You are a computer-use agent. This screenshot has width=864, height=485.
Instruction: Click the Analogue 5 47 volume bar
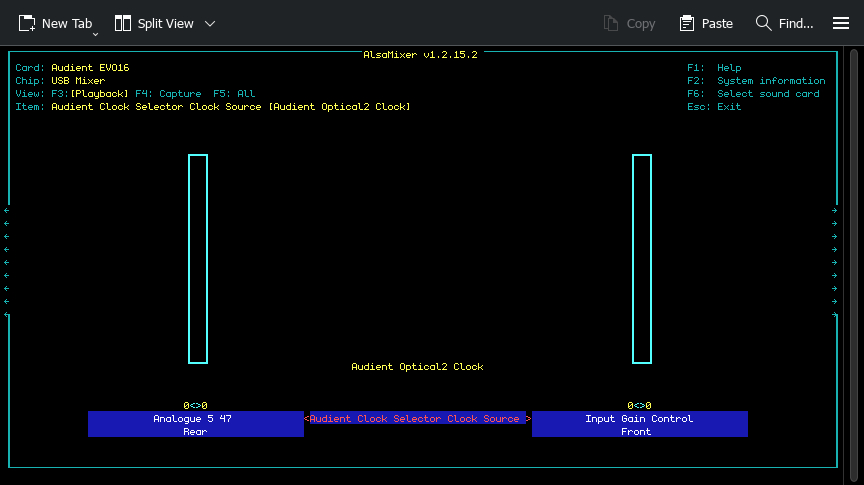coord(198,259)
